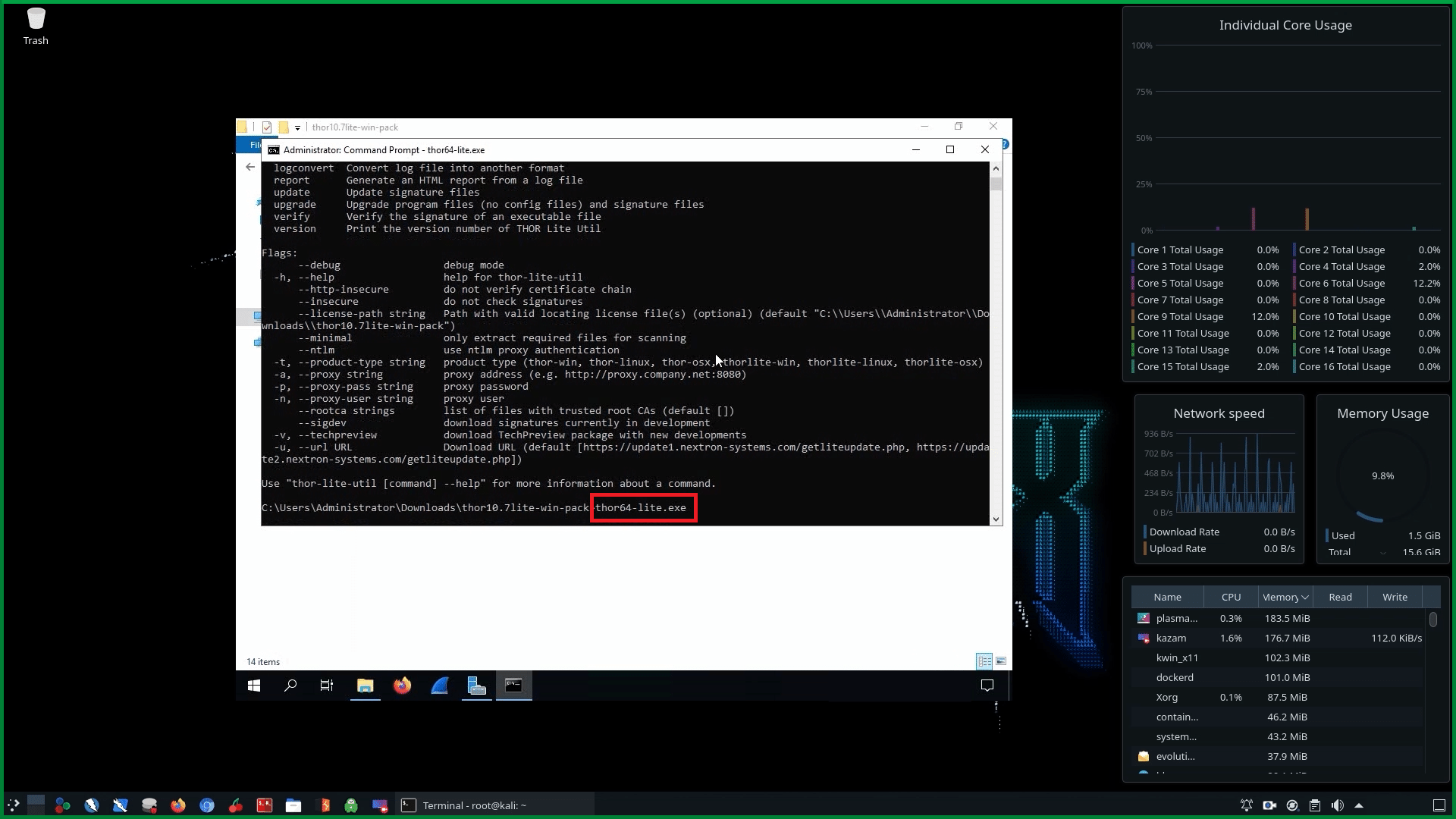Launch Firefox from Windows taskbar
The width and height of the screenshot is (1456, 819).
pyautogui.click(x=402, y=686)
